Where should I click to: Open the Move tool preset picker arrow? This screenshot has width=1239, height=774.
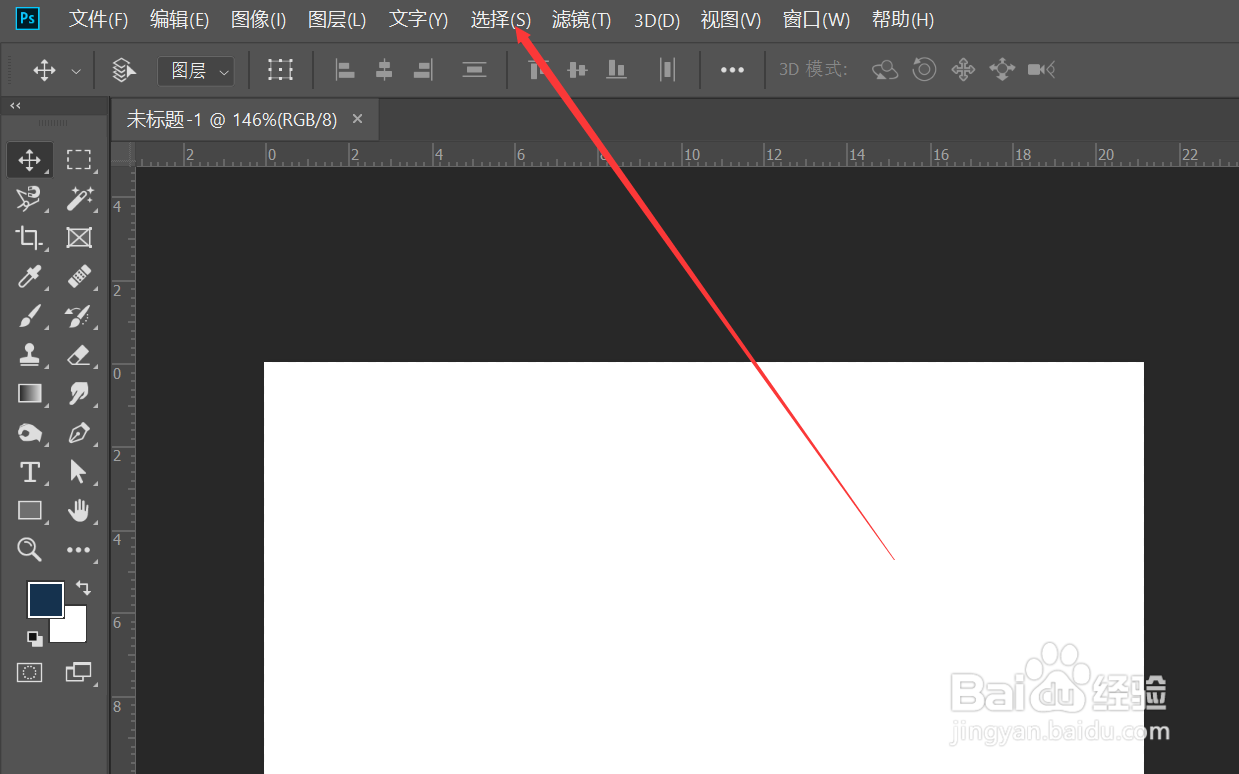pos(76,71)
